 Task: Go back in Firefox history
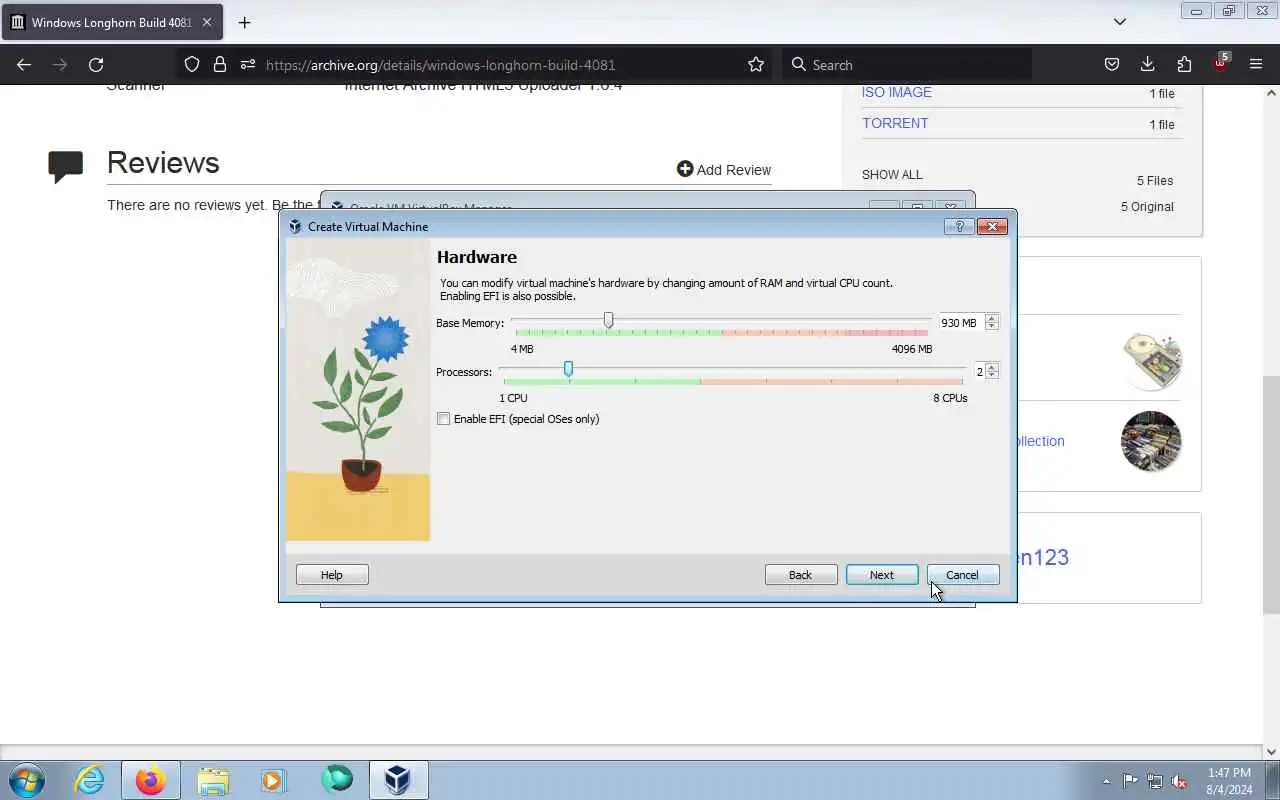[24, 65]
